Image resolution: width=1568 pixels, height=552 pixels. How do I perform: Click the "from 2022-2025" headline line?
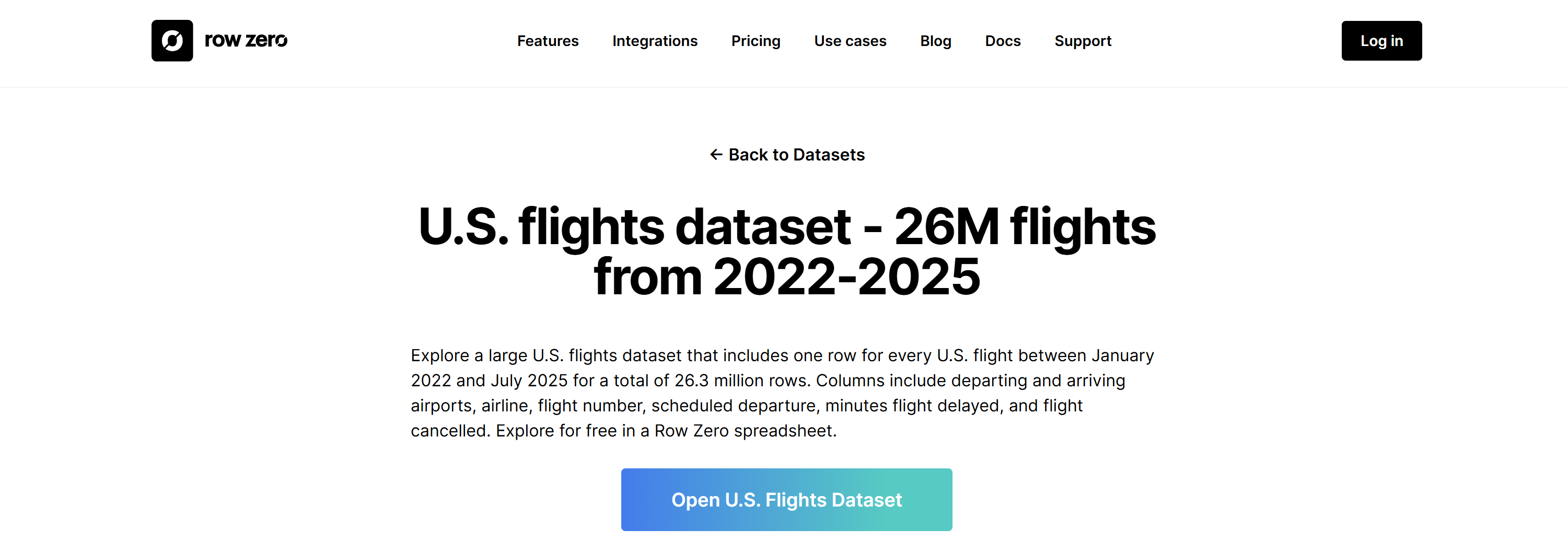(786, 277)
